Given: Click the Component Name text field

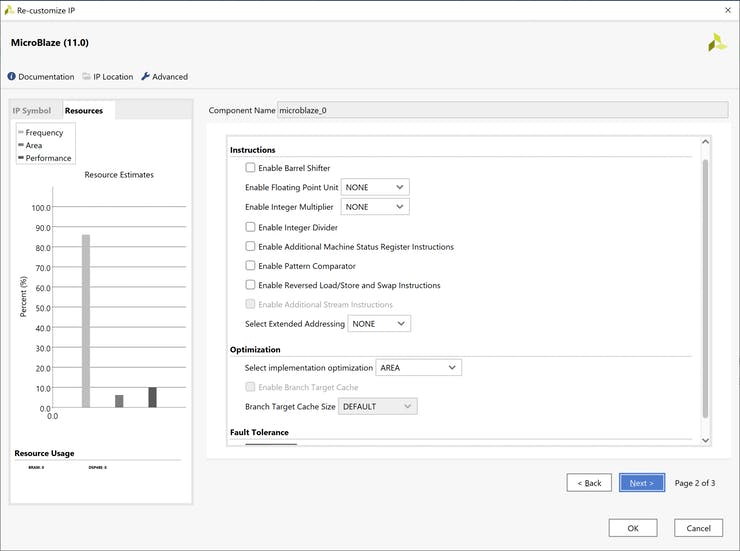Looking at the screenshot, I should point(496,110).
